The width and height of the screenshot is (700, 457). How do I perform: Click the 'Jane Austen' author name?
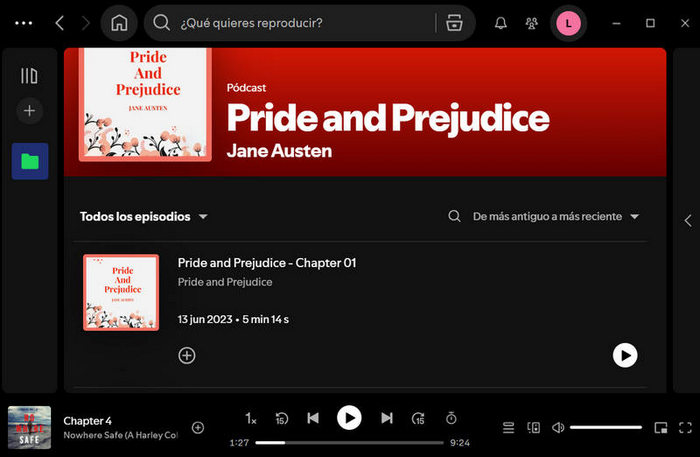click(279, 151)
